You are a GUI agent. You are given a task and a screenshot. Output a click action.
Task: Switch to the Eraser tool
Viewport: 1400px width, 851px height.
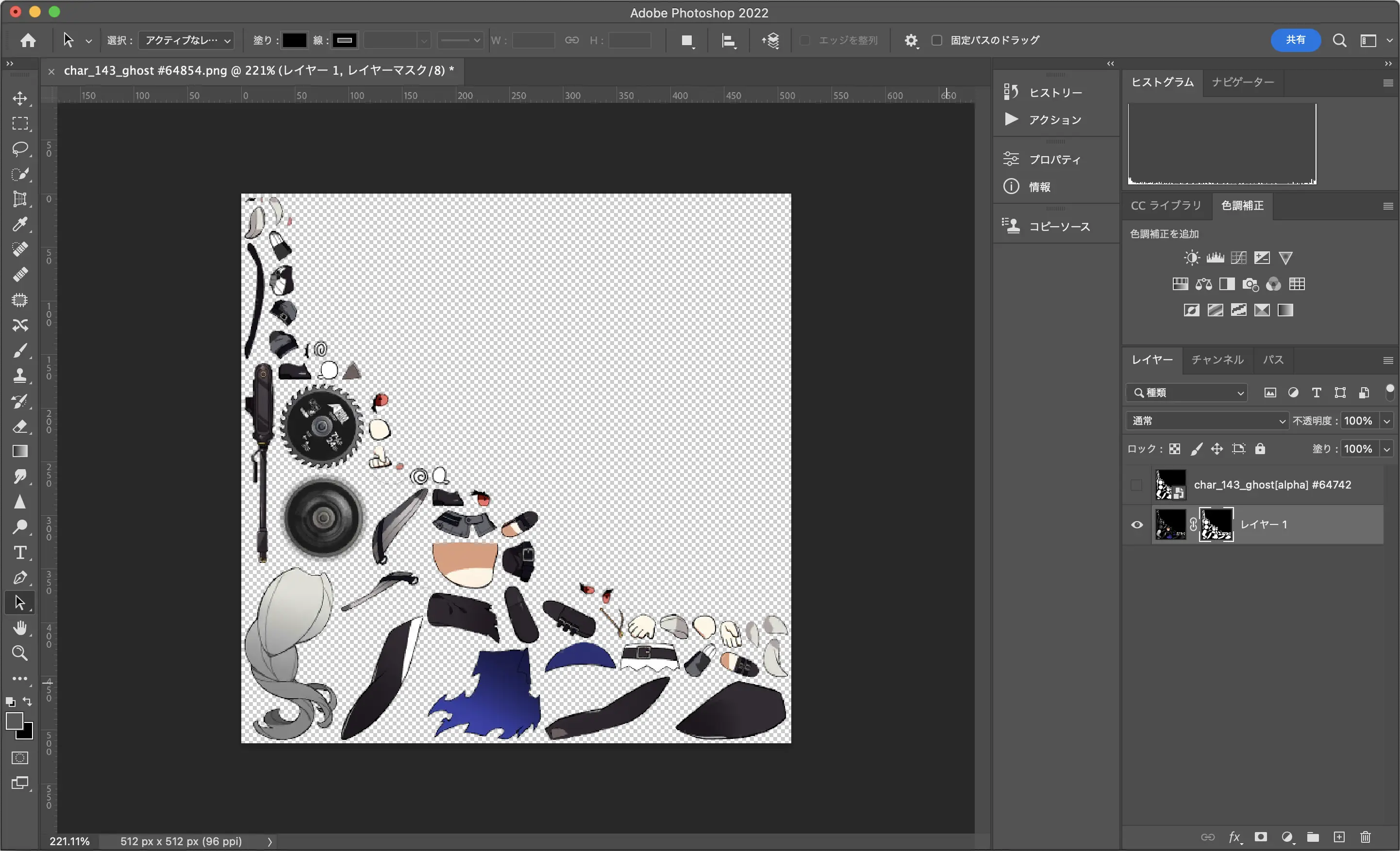[x=20, y=427]
